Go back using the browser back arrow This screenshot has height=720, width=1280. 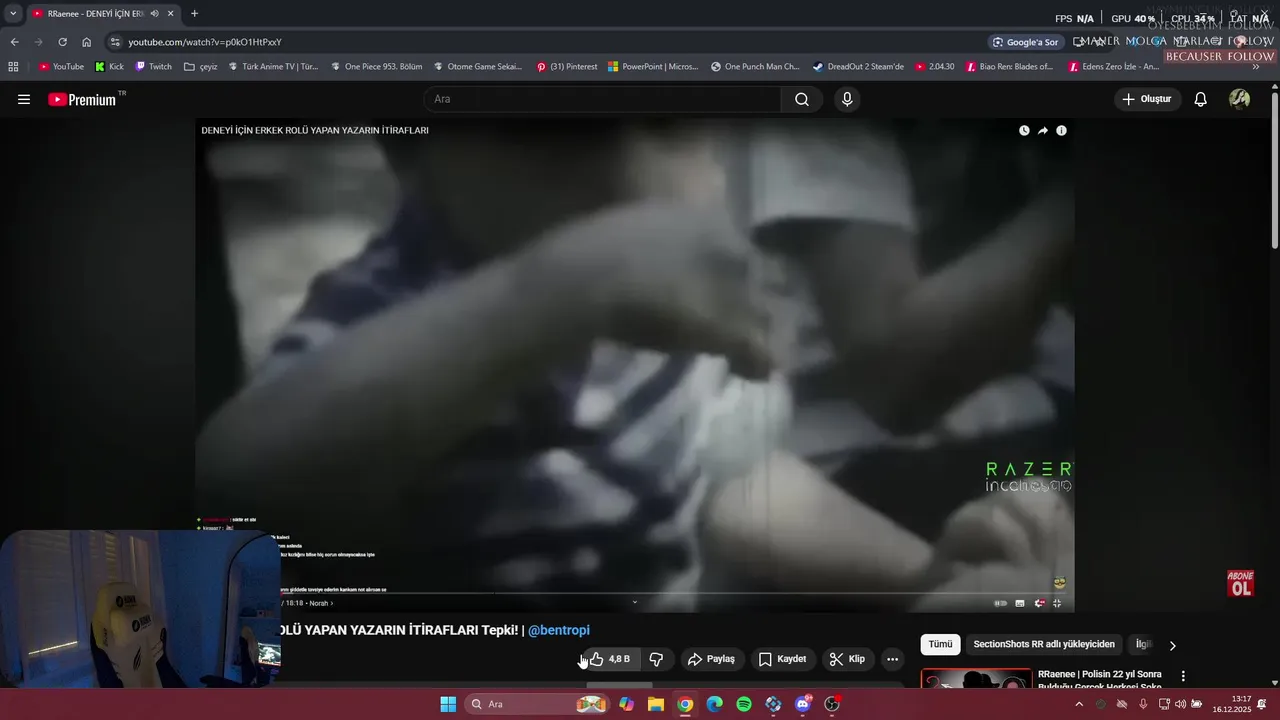(x=14, y=42)
